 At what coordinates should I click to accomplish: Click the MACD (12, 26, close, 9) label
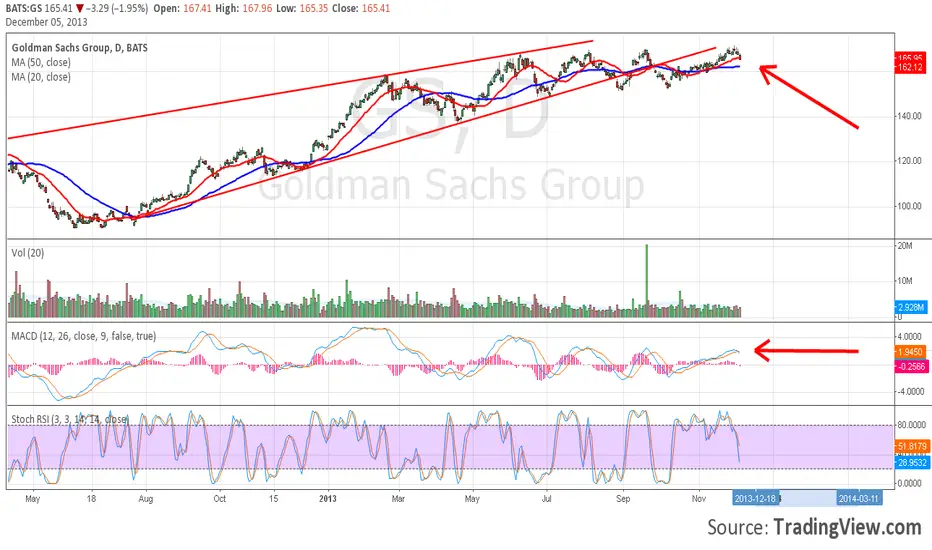point(84,336)
